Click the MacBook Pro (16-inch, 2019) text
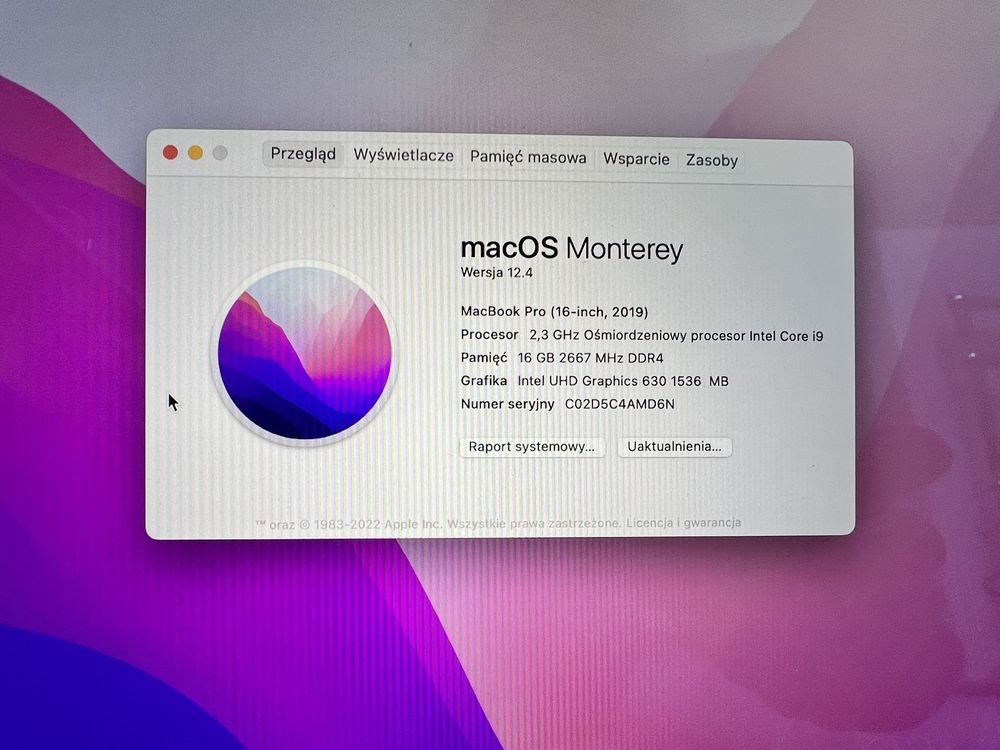The image size is (1000, 750). pos(554,312)
